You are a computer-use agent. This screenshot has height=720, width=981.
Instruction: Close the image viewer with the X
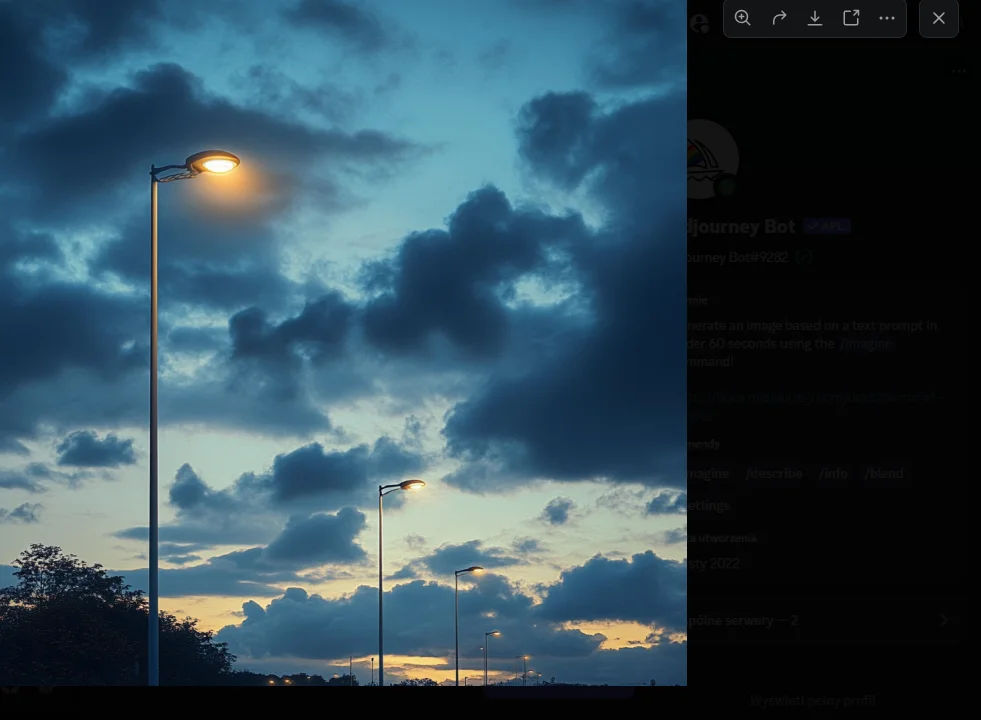pos(938,18)
